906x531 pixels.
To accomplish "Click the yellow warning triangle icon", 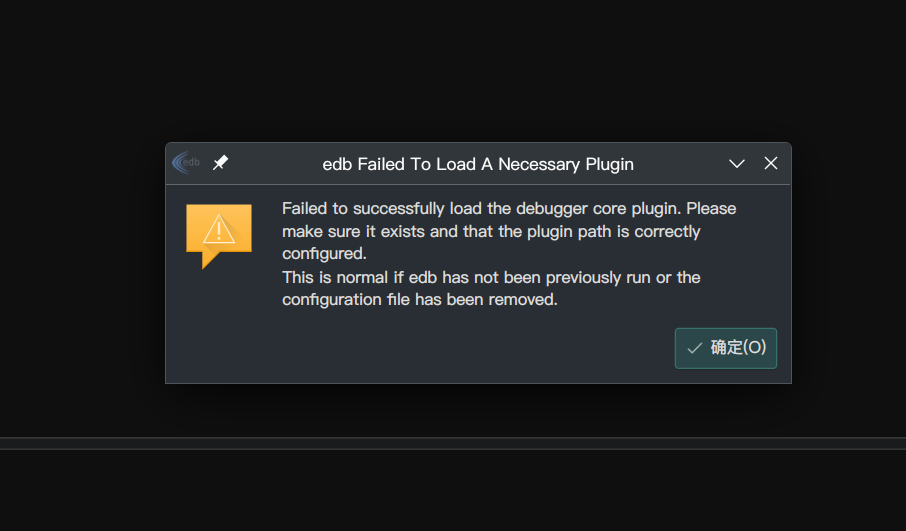I will point(218,232).
